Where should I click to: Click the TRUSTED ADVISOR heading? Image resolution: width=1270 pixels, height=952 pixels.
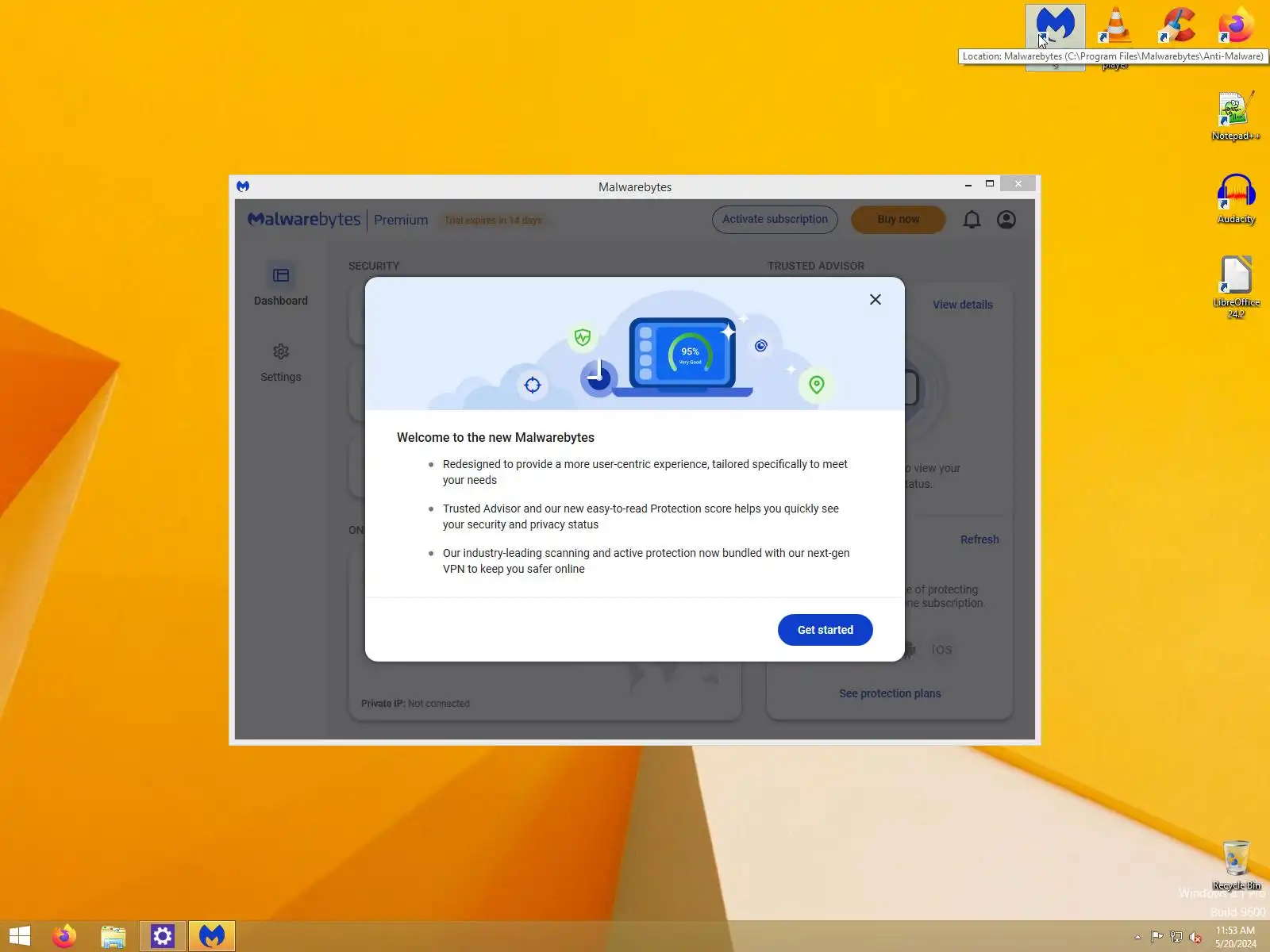(x=816, y=266)
